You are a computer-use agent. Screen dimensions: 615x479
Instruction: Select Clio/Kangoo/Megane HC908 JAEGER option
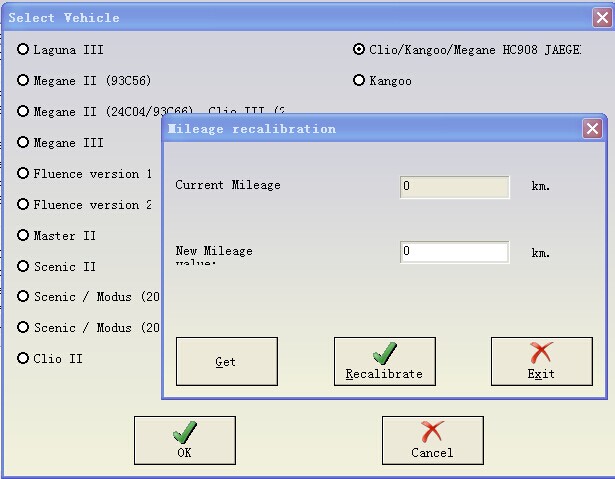click(359, 49)
